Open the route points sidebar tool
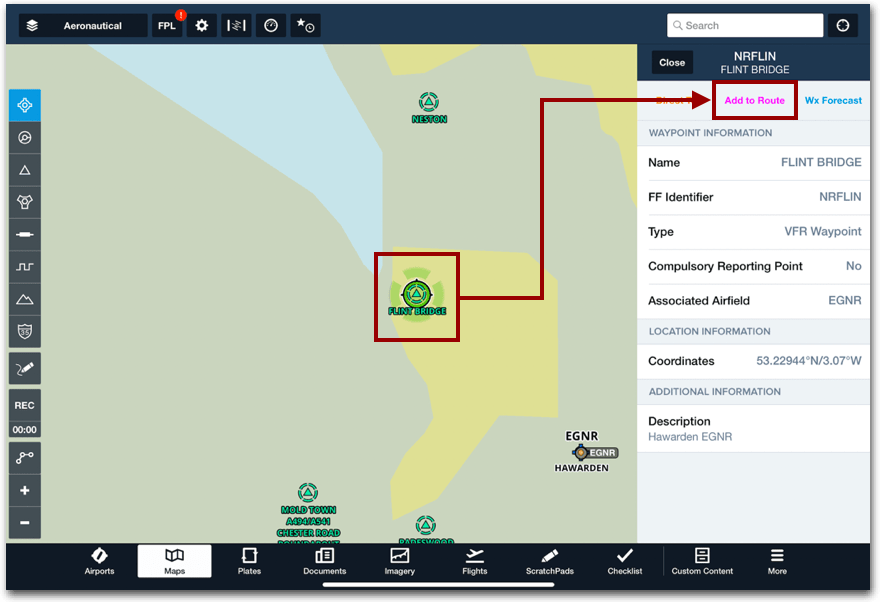Viewport: 880px width, 602px height. [24, 458]
